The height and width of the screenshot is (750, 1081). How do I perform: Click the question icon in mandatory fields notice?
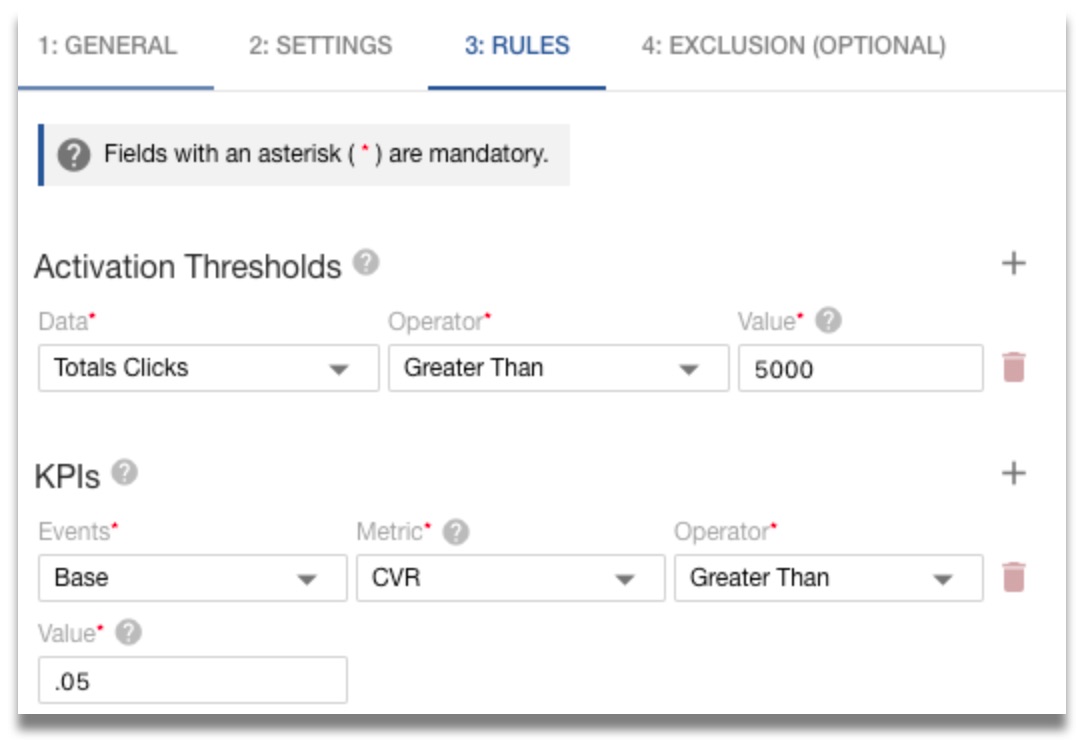click(x=74, y=154)
